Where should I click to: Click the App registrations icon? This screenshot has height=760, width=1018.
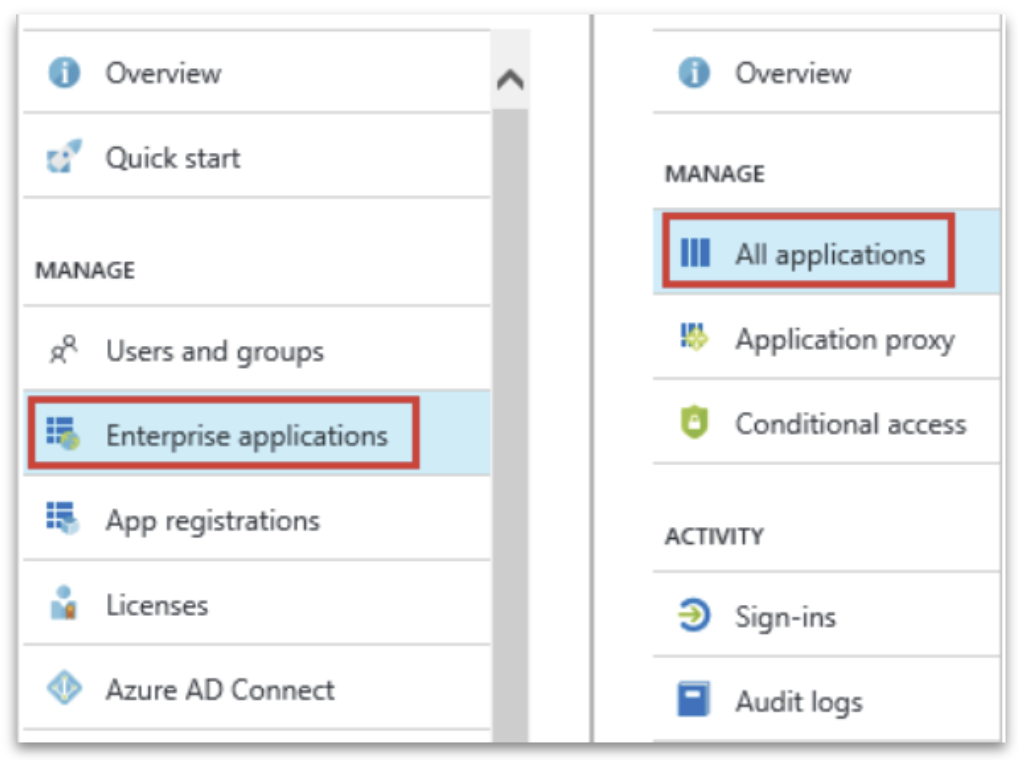[64, 519]
